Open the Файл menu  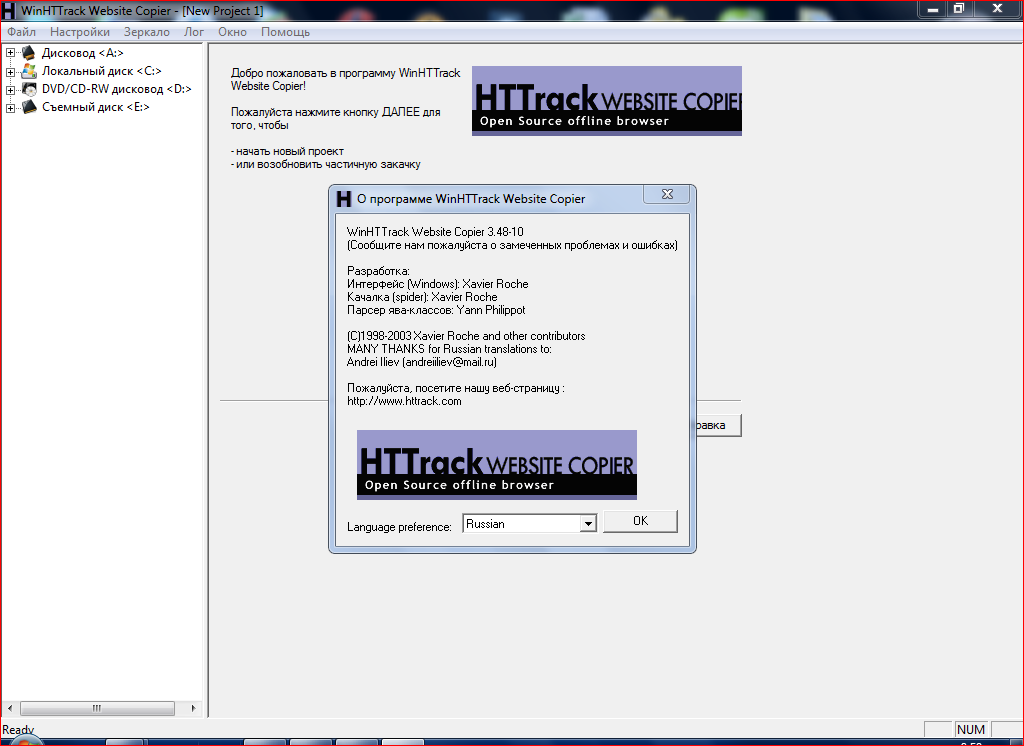click(x=21, y=32)
